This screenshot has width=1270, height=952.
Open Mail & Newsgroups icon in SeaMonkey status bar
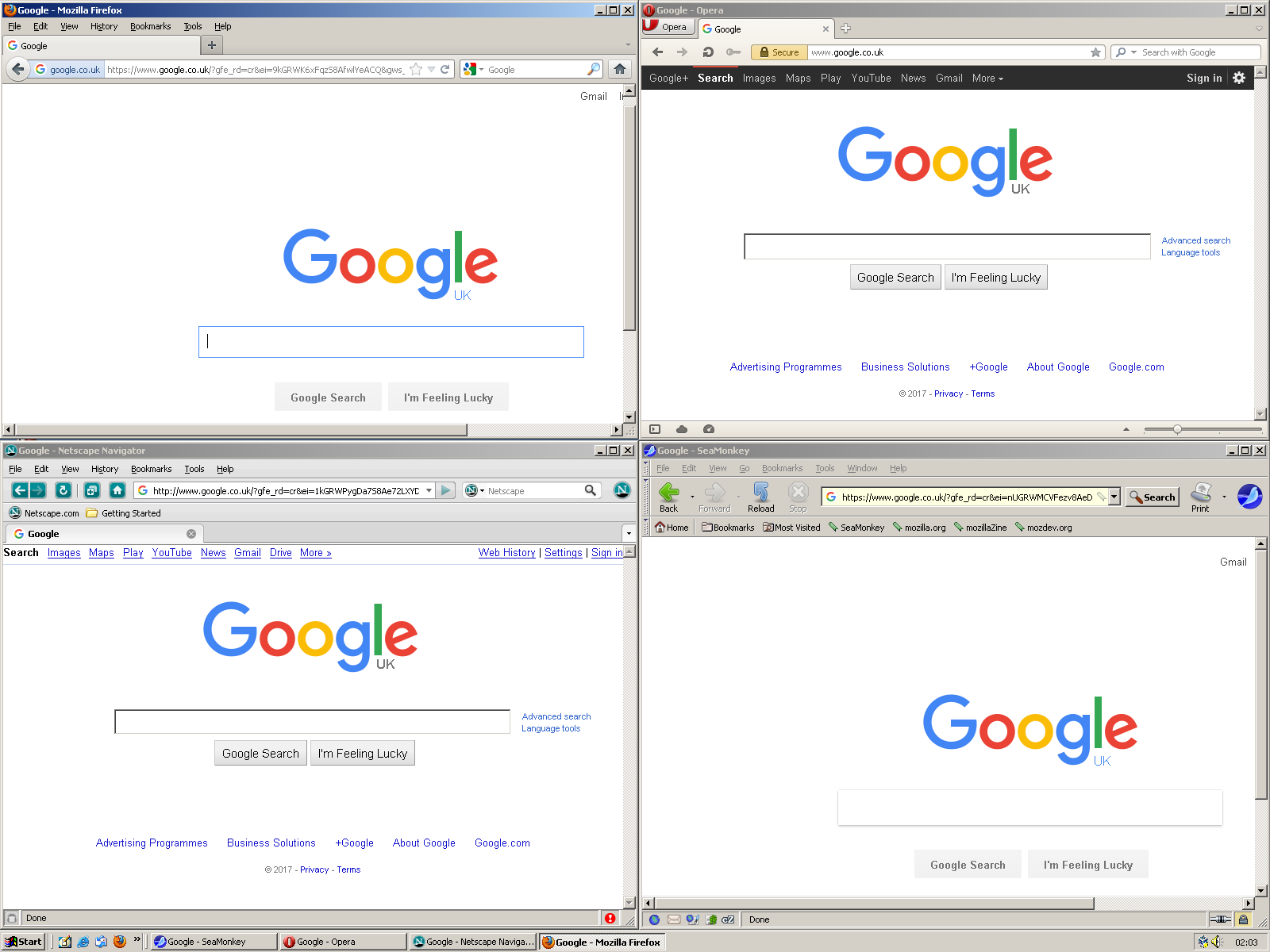tap(674, 919)
